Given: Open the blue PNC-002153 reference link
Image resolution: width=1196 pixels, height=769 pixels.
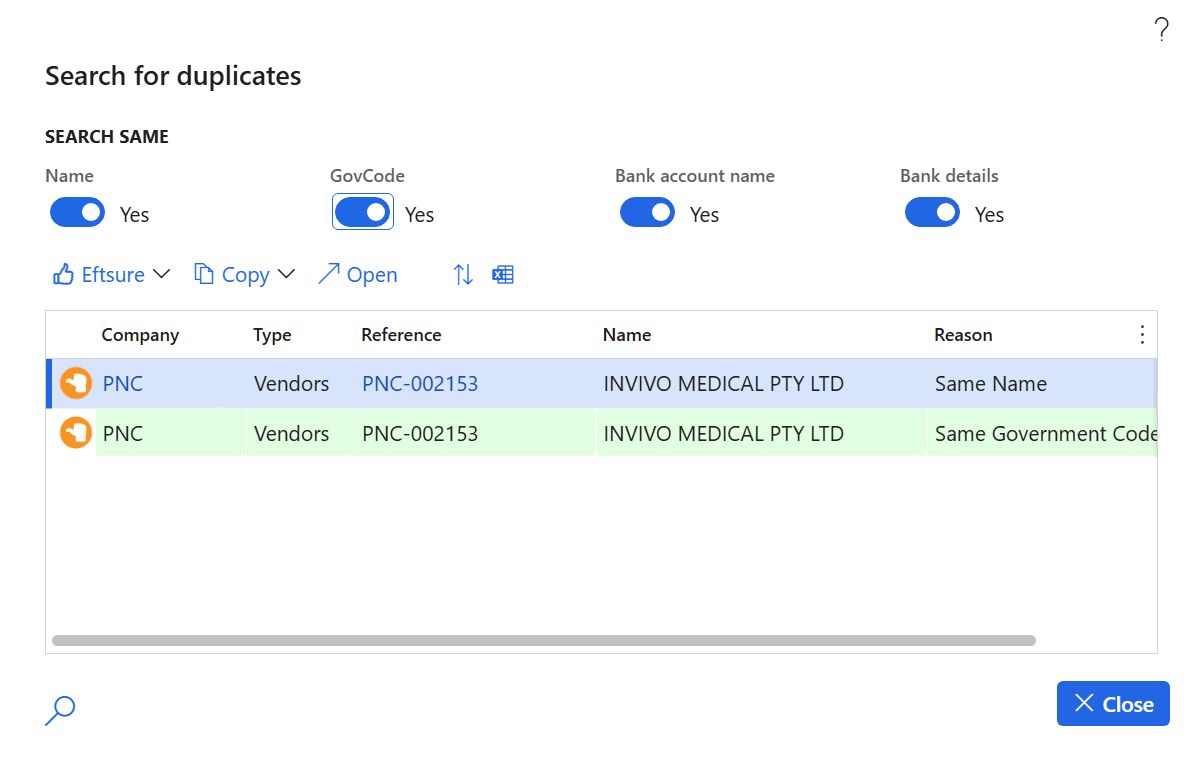Looking at the screenshot, I should pyautogui.click(x=420, y=384).
